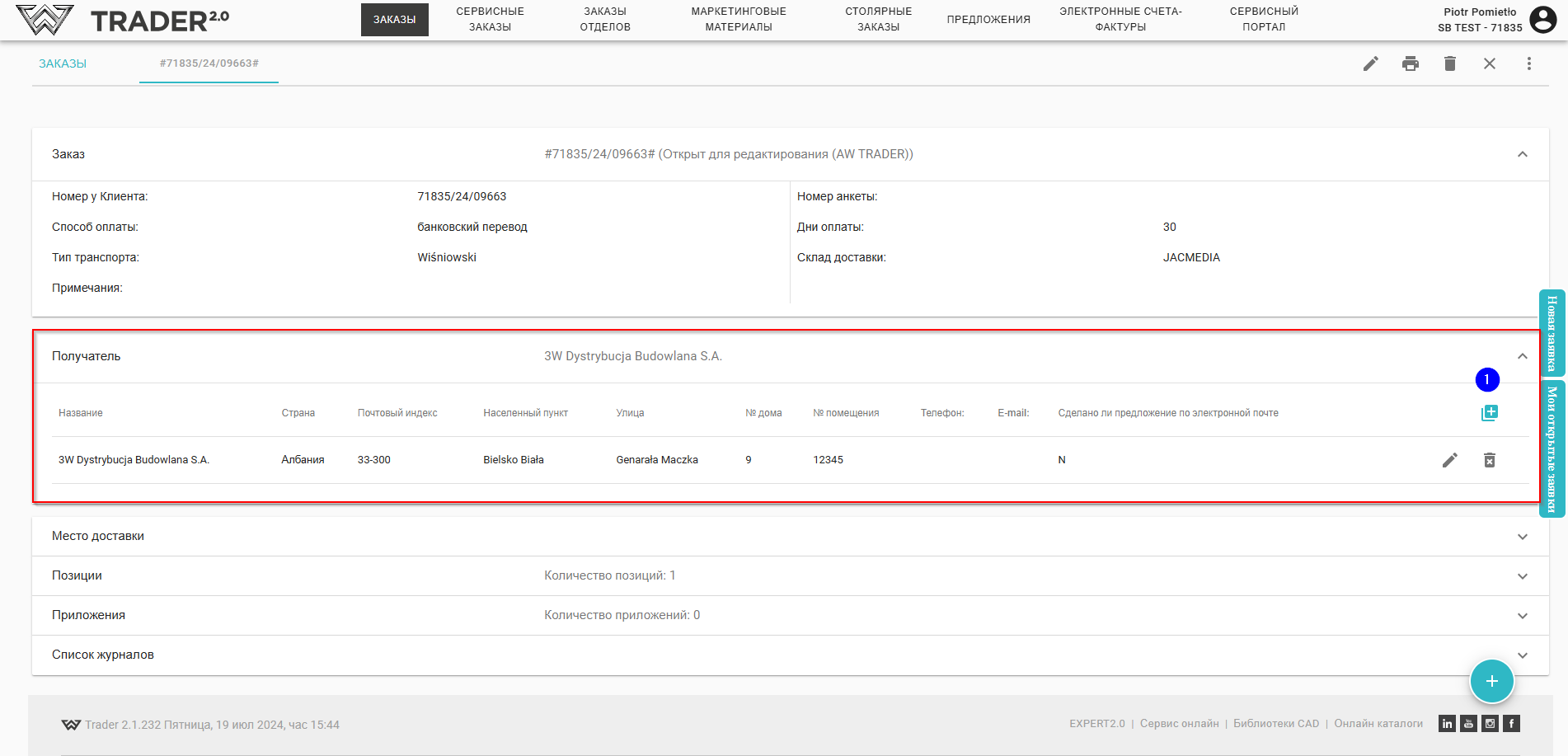The height and width of the screenshot is (756, 1568).
Task: Expand the Место доставки section
Action: (x=1522, y=537)
